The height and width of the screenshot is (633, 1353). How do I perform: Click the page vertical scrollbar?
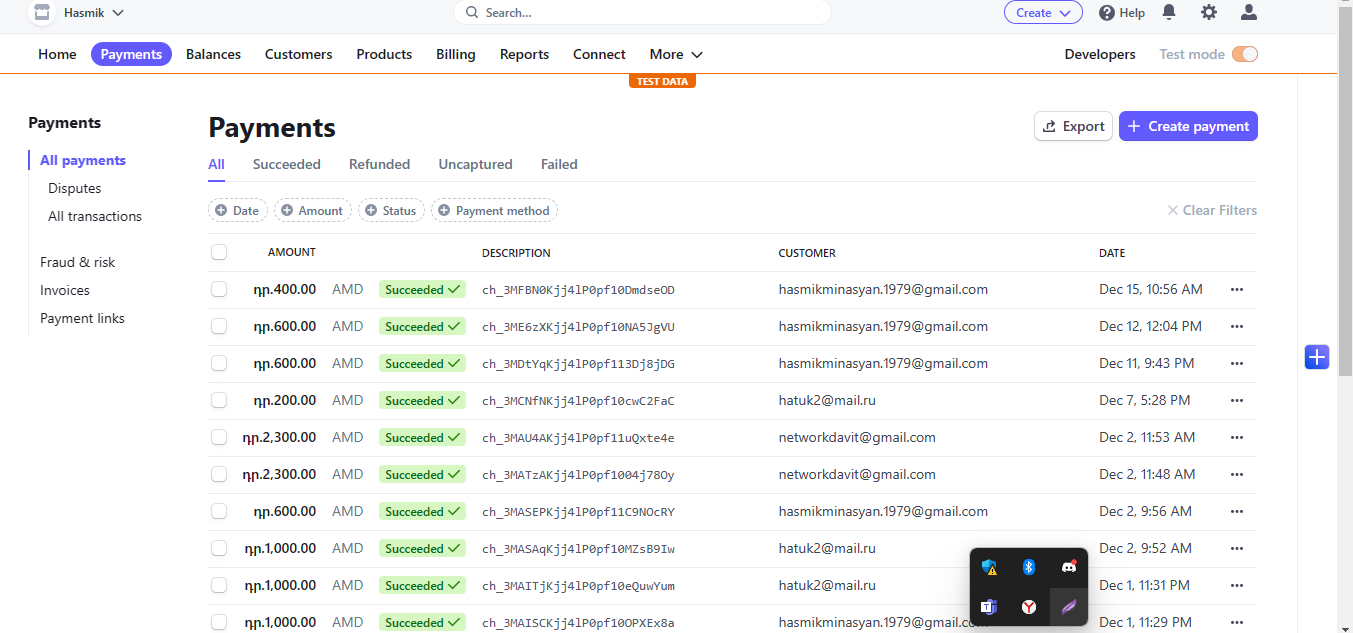[1345, 190]
